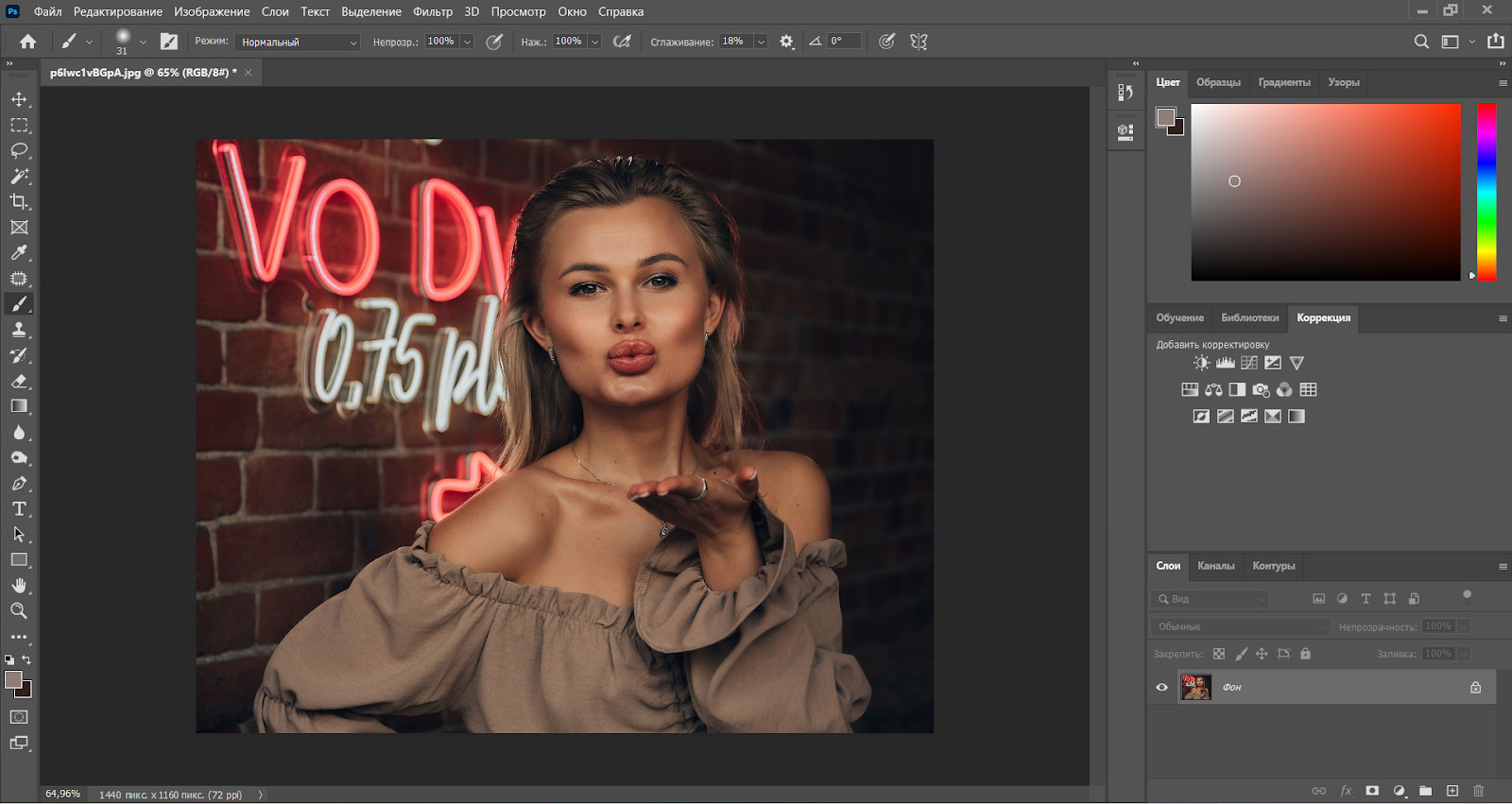The image size is (1512, 804).
Task: Open Сглаживание value dropdown arrow
Action: coord(761,42)
